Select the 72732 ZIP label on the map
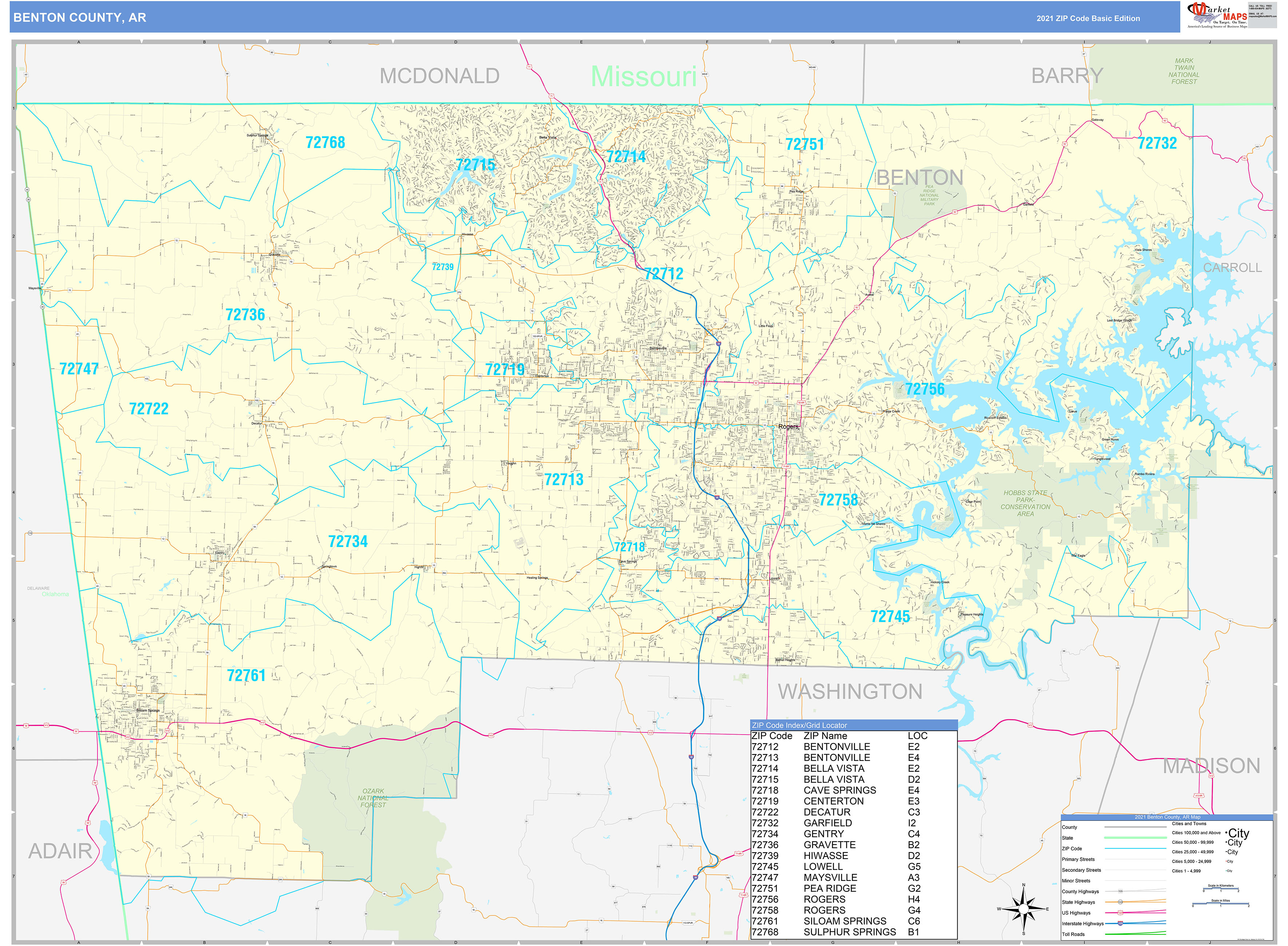1288x946 pixels. click(x=1157, y=143)
